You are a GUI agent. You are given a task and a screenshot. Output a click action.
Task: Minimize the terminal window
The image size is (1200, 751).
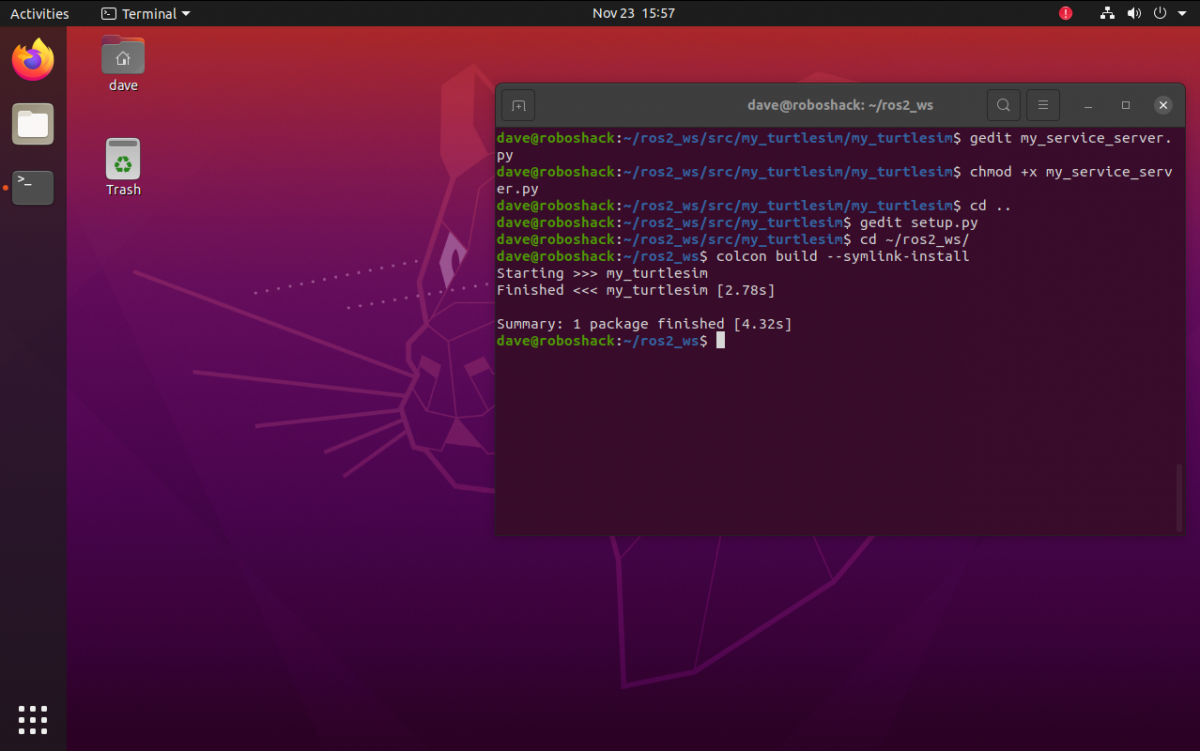tap(1088, 105)
